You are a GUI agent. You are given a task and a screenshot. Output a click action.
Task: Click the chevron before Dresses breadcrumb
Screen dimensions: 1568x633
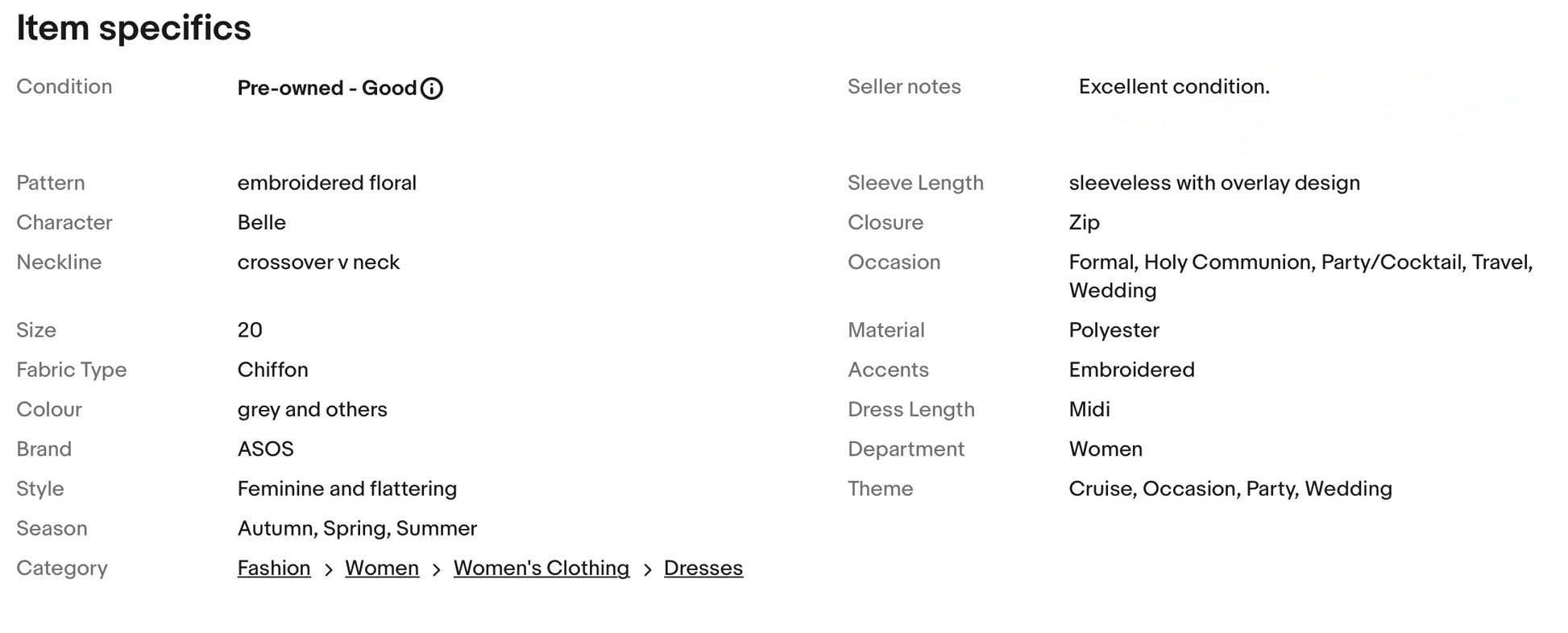pos(647,569)
